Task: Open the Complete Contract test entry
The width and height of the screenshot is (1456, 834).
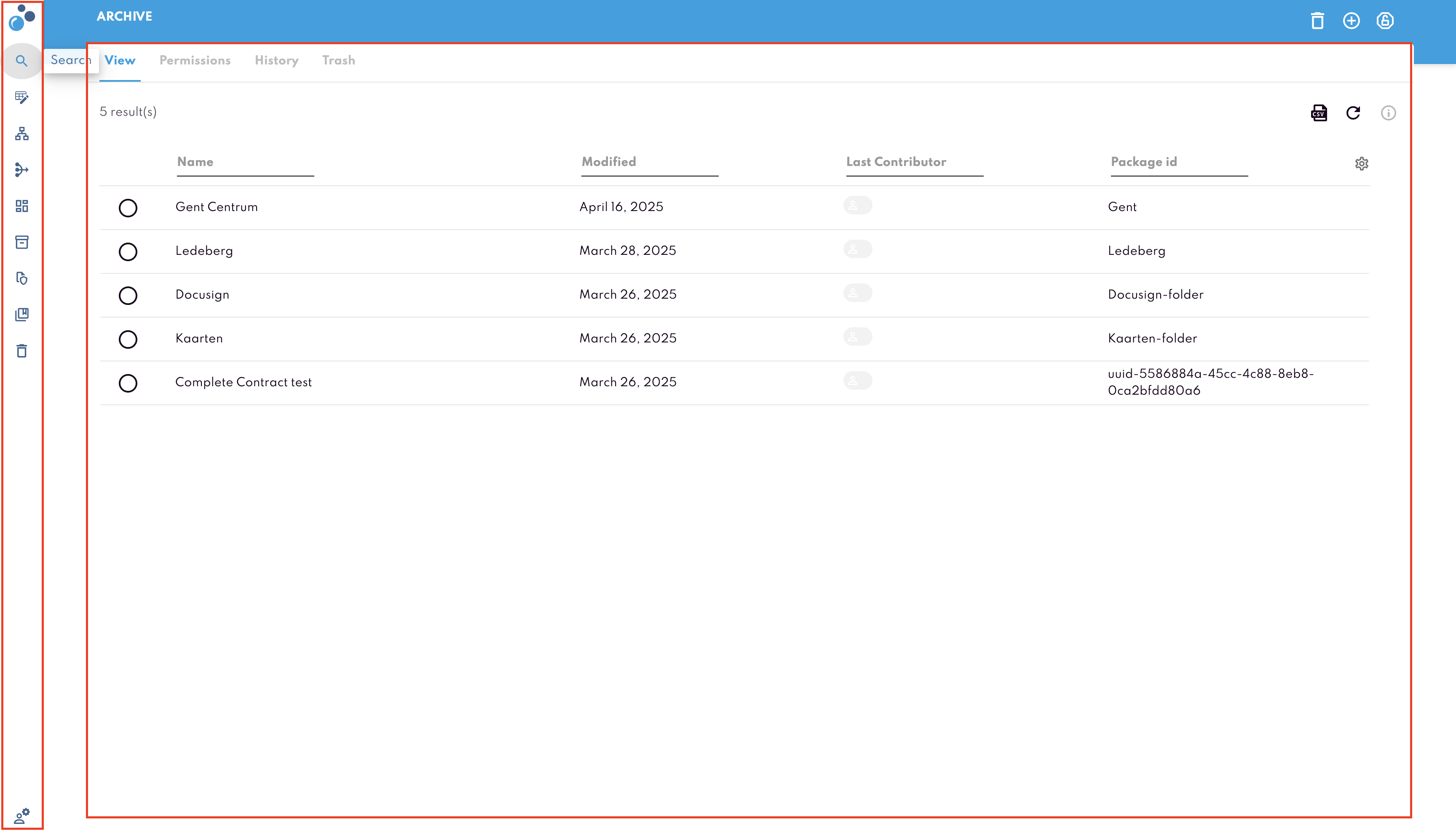Action: (244, 382)
